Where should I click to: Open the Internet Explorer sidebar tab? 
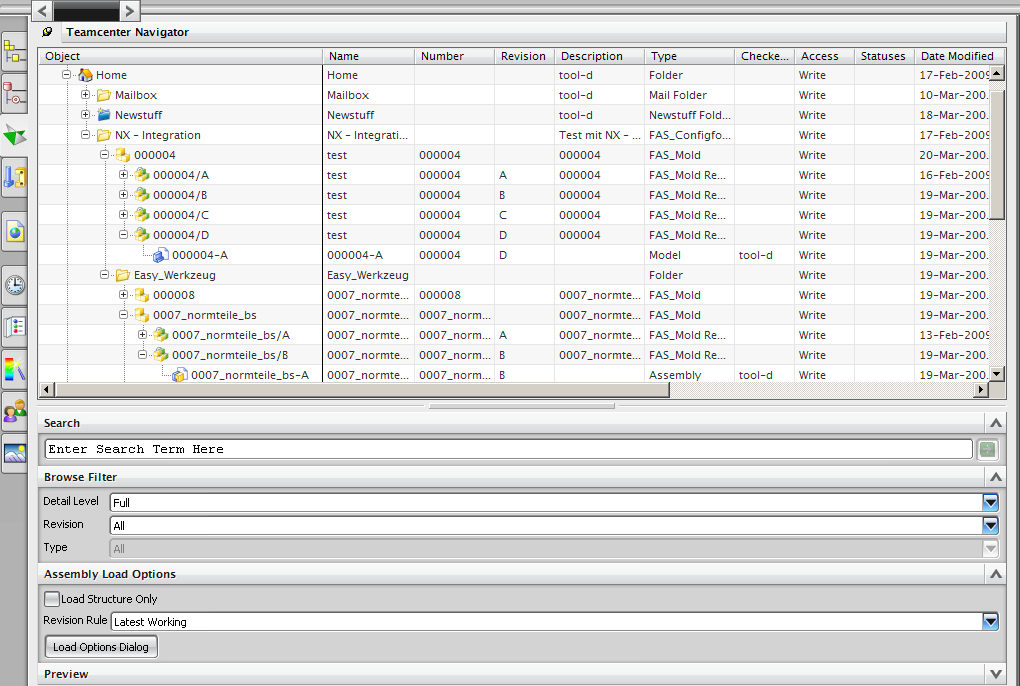(14, 231)
